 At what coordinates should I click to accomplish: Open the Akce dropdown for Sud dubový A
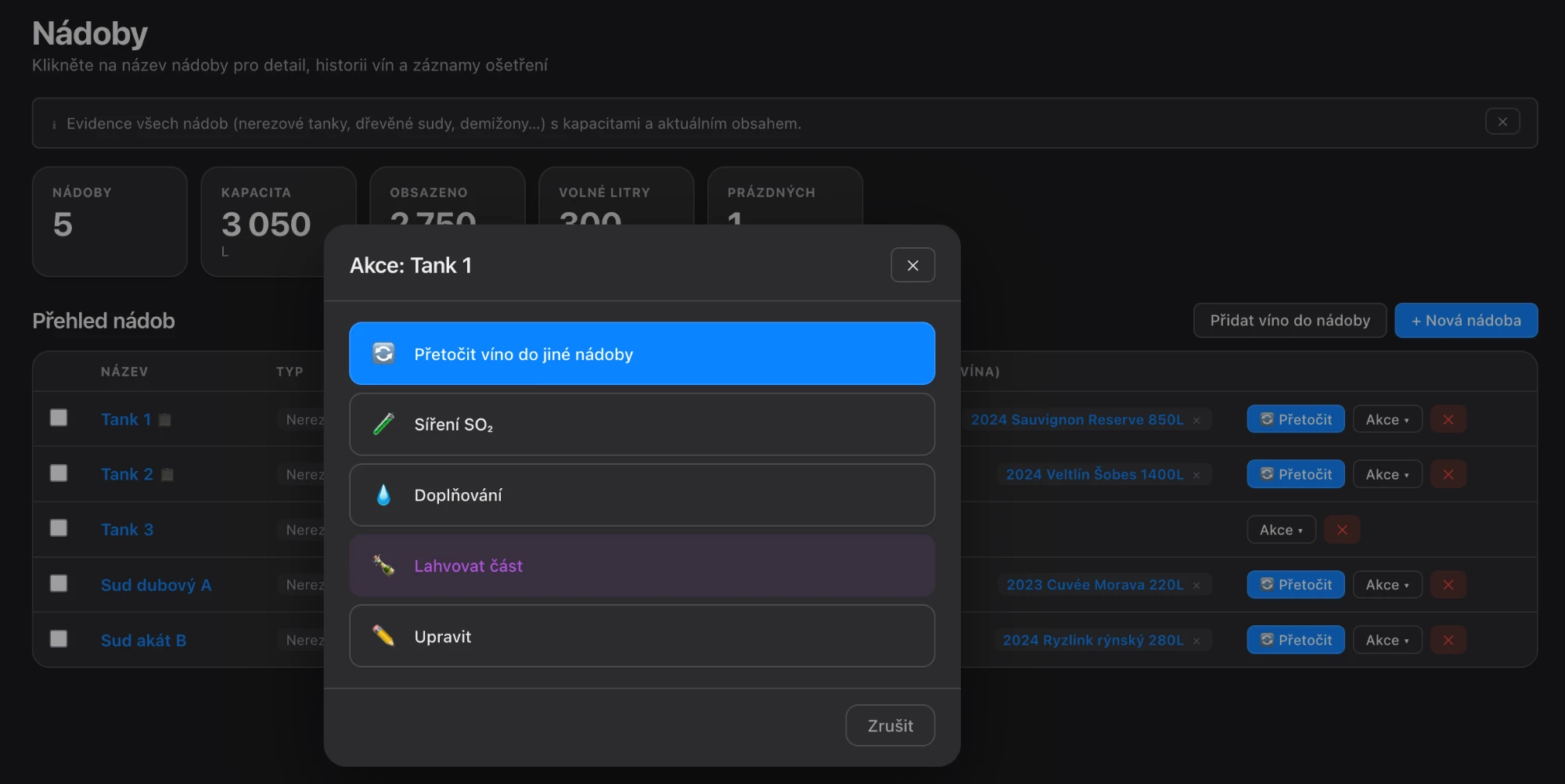pyautogui.click(x=1387, y=584)
